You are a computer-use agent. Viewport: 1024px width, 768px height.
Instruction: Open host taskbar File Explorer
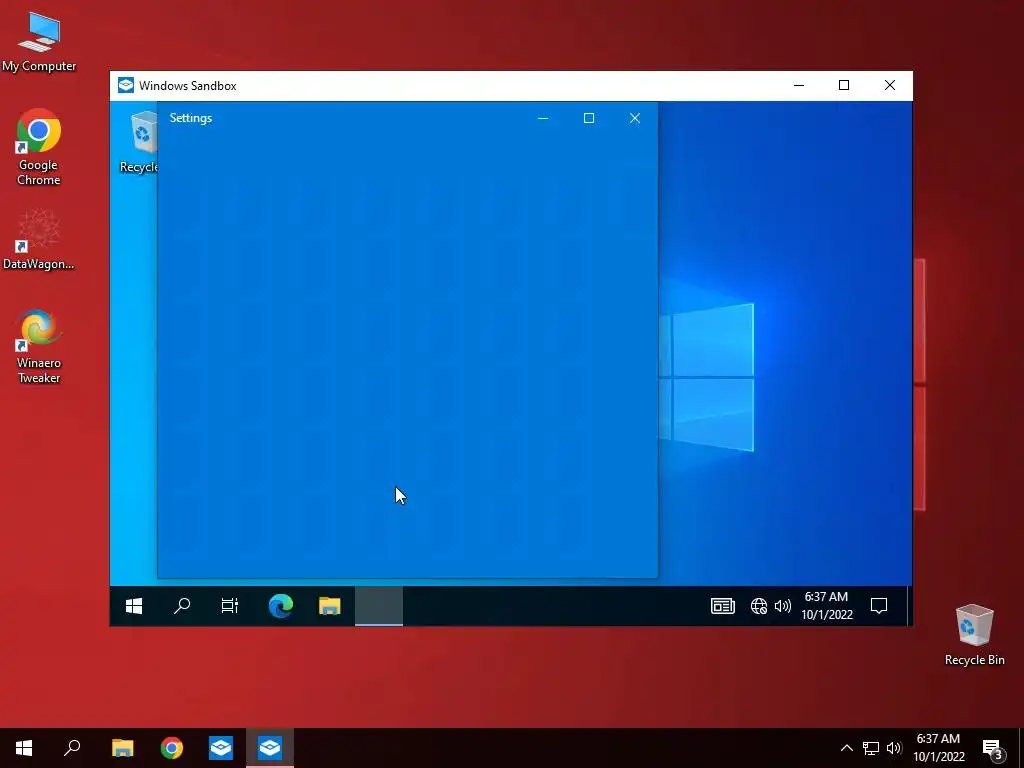(122, 748)
